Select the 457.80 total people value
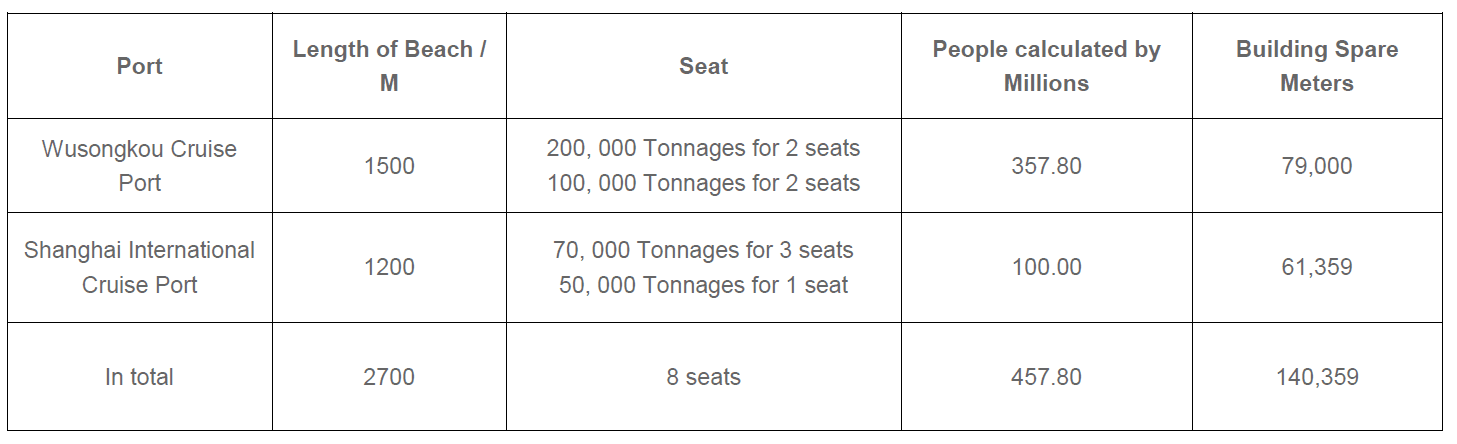Screen dimensions: 1457x444 (x=1046, y=377)
